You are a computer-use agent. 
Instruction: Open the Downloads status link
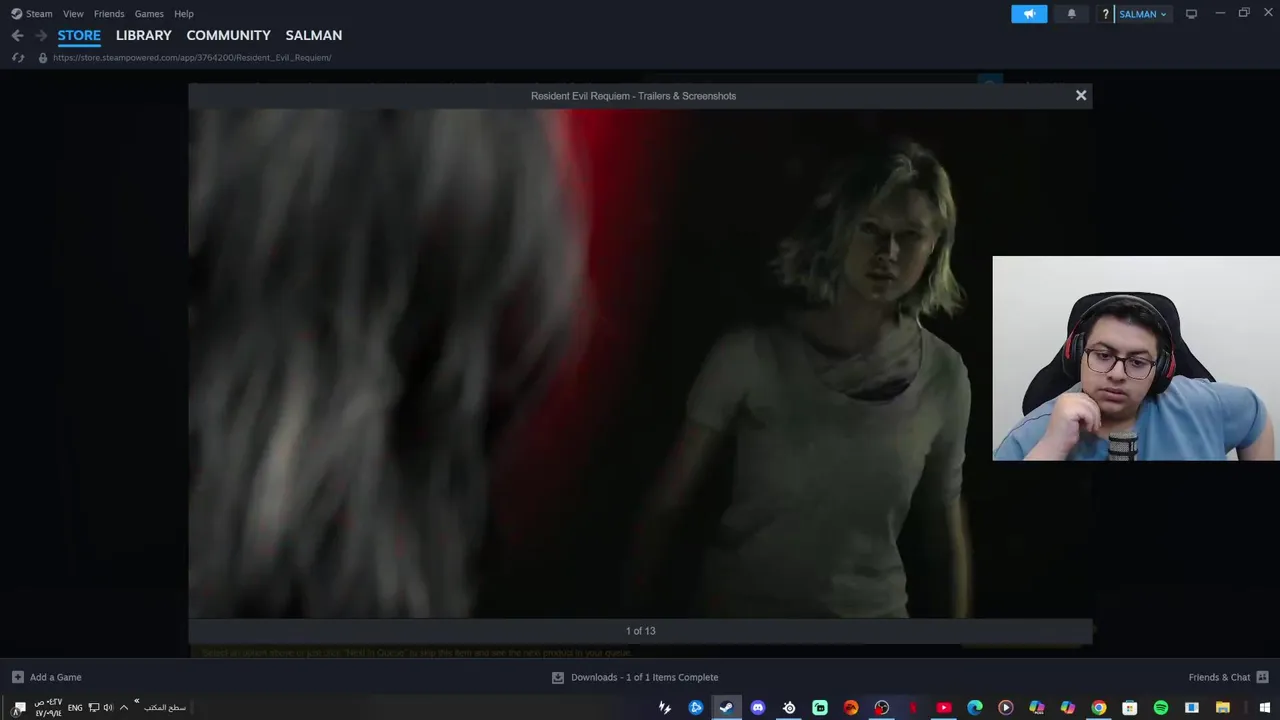645,677
